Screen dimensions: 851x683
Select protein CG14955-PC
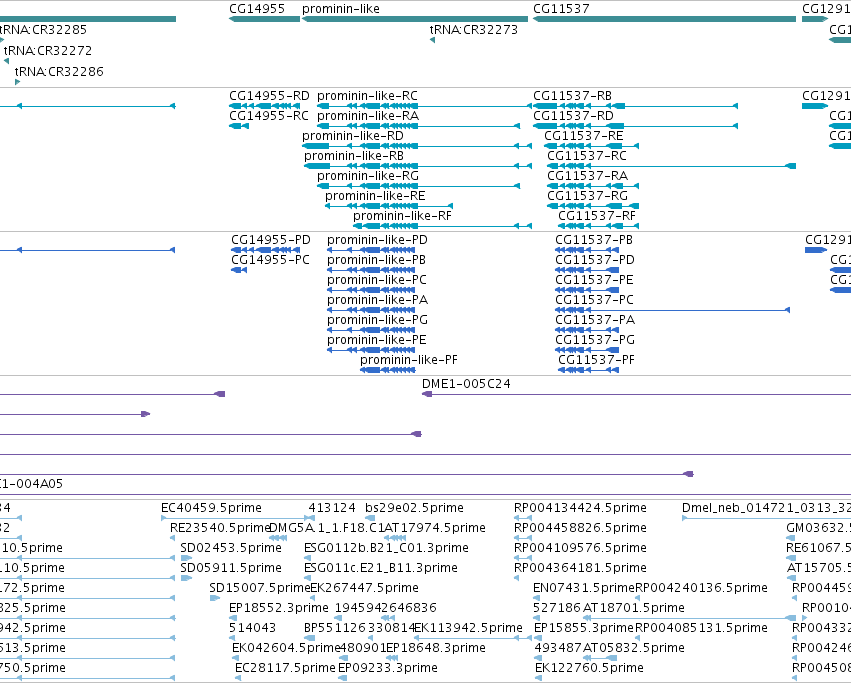[270, 261]
